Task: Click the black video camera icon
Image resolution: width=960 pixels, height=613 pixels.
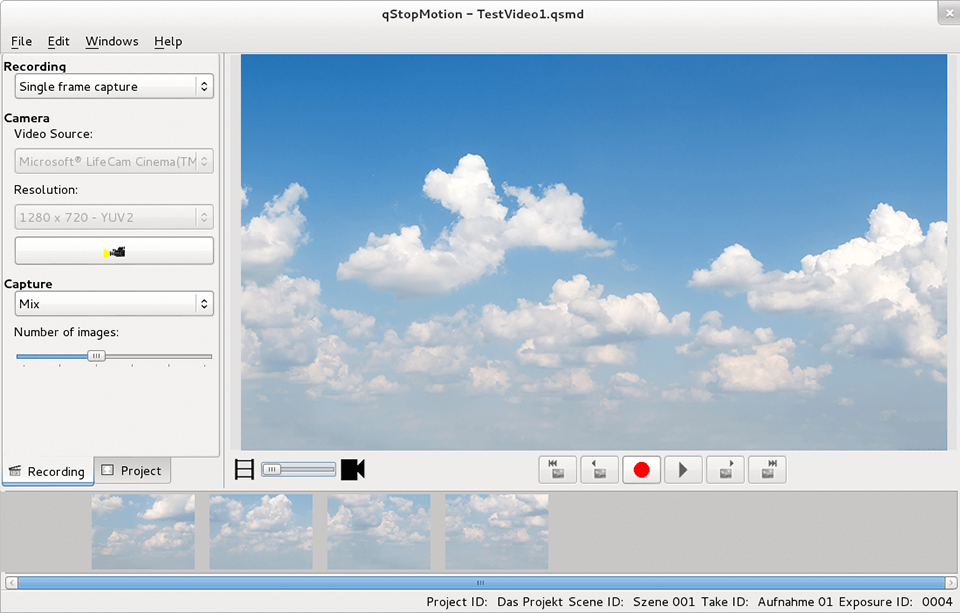Action: click(x=353, y=470)
